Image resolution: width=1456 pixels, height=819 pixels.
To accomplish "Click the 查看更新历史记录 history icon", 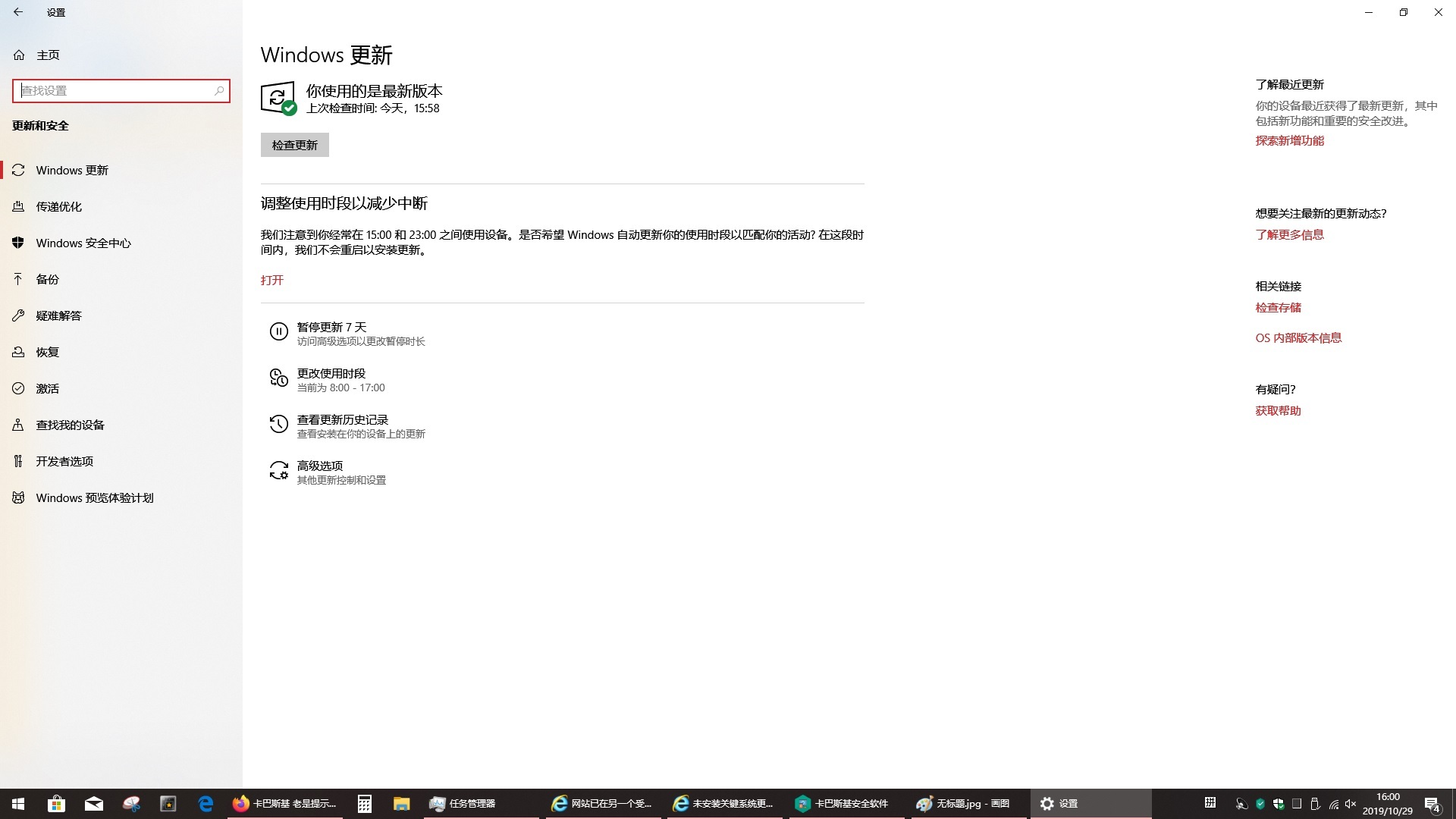I will [x=279, y=424].
